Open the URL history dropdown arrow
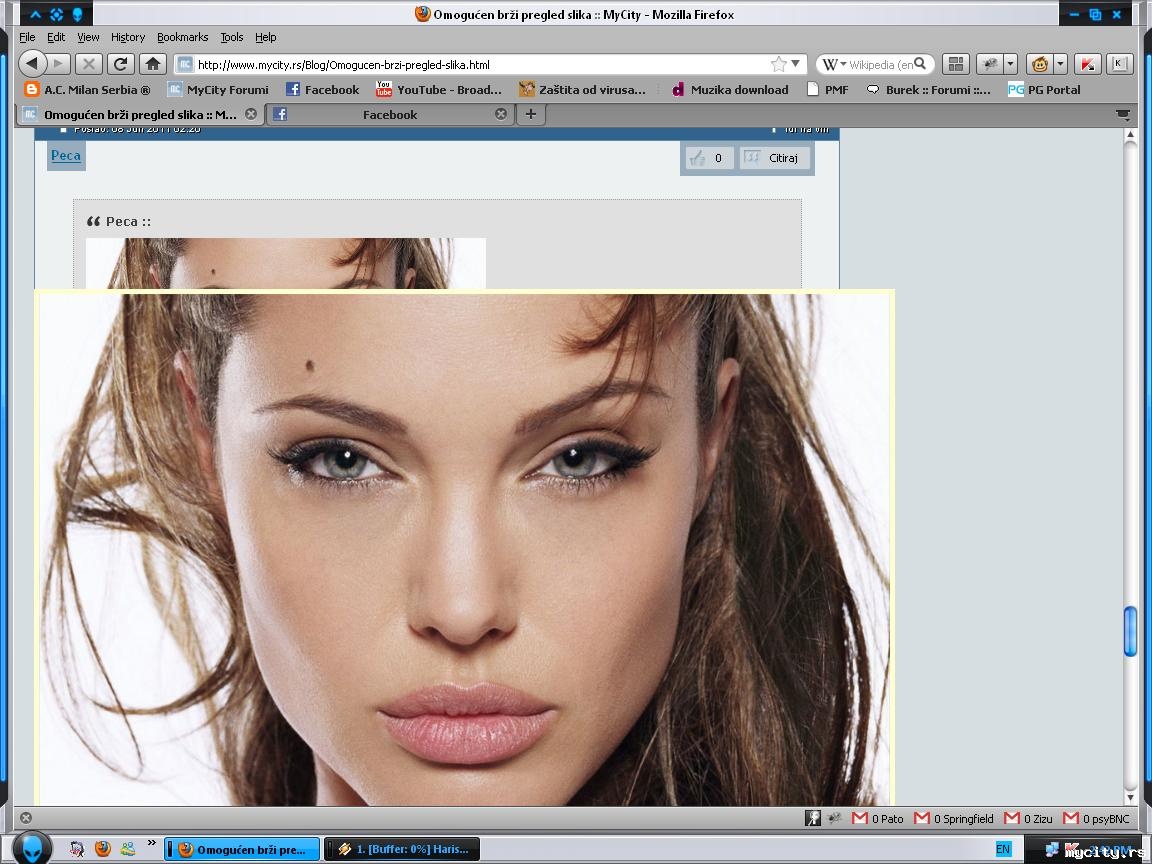 click(x=796, y=64)
